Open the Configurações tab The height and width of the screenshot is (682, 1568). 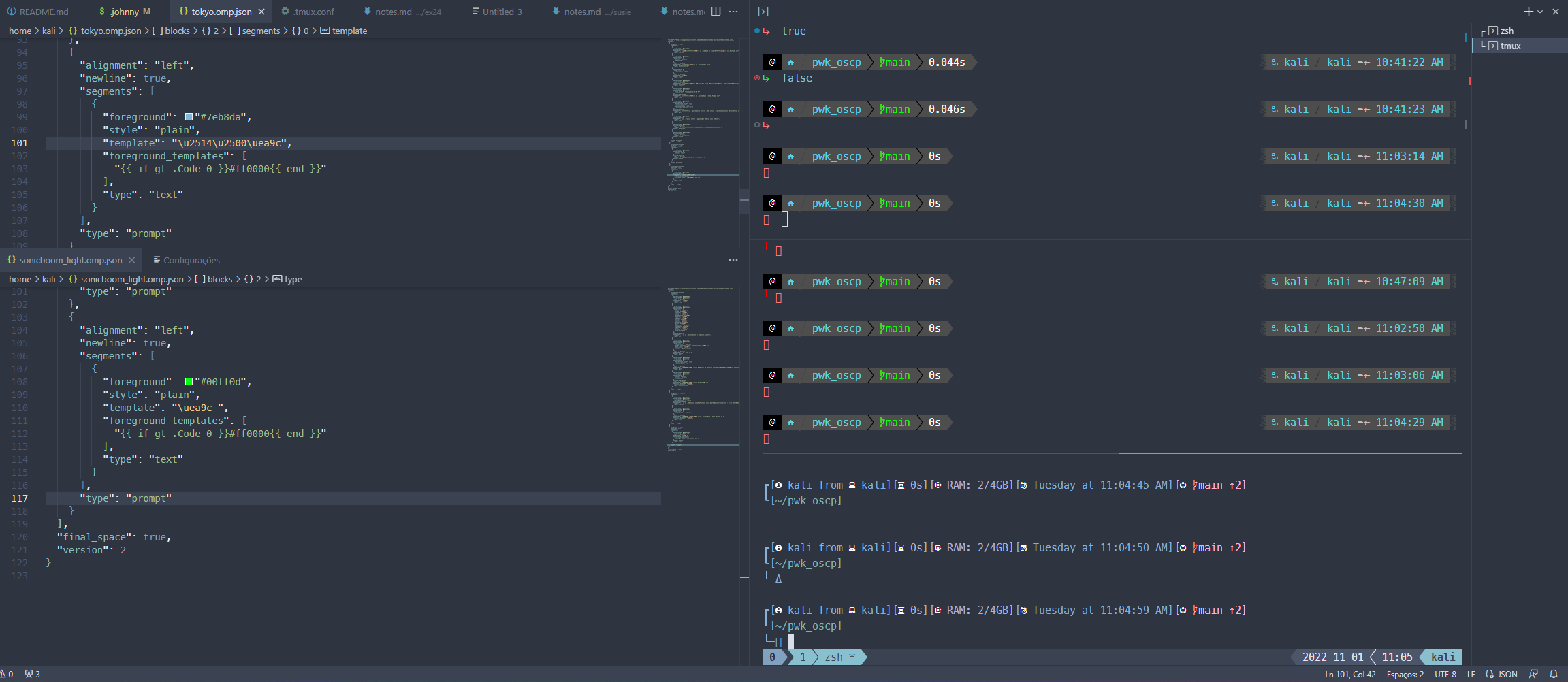pyautogui.click(x=193, y=259)
